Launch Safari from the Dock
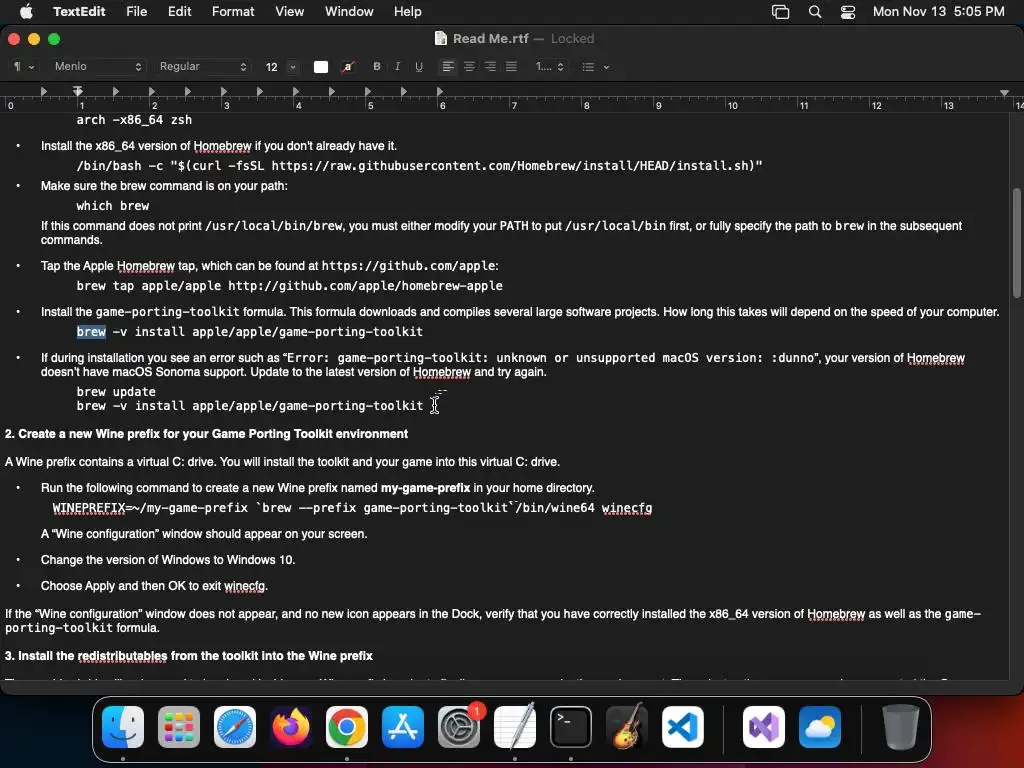The height and width of the screenshot is (768, 1024). (235, 727)
